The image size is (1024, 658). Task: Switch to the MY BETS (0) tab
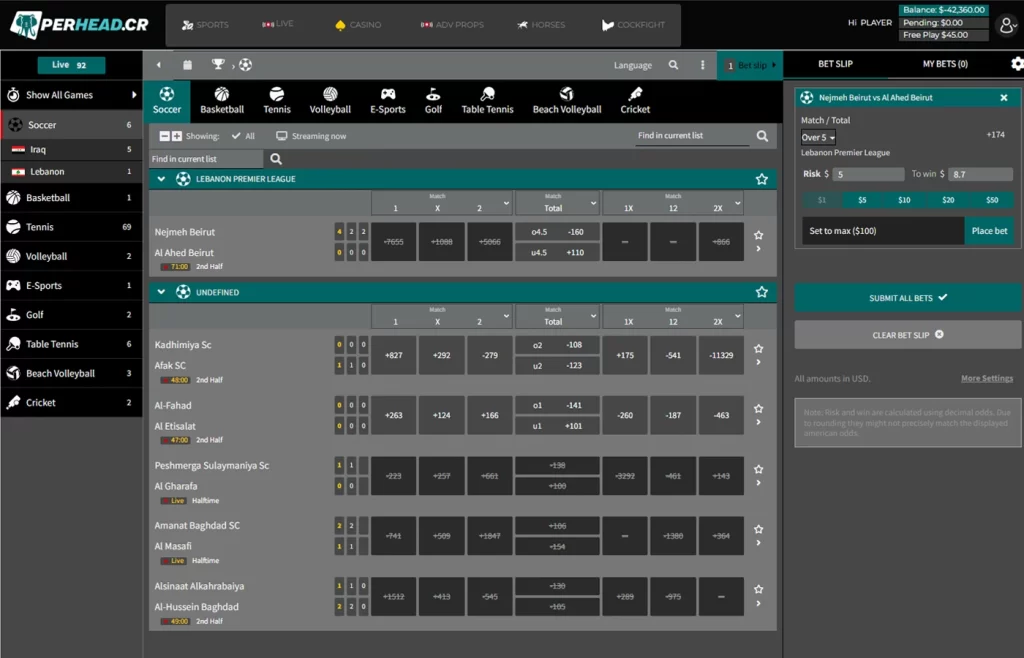[x=944, y=64]
